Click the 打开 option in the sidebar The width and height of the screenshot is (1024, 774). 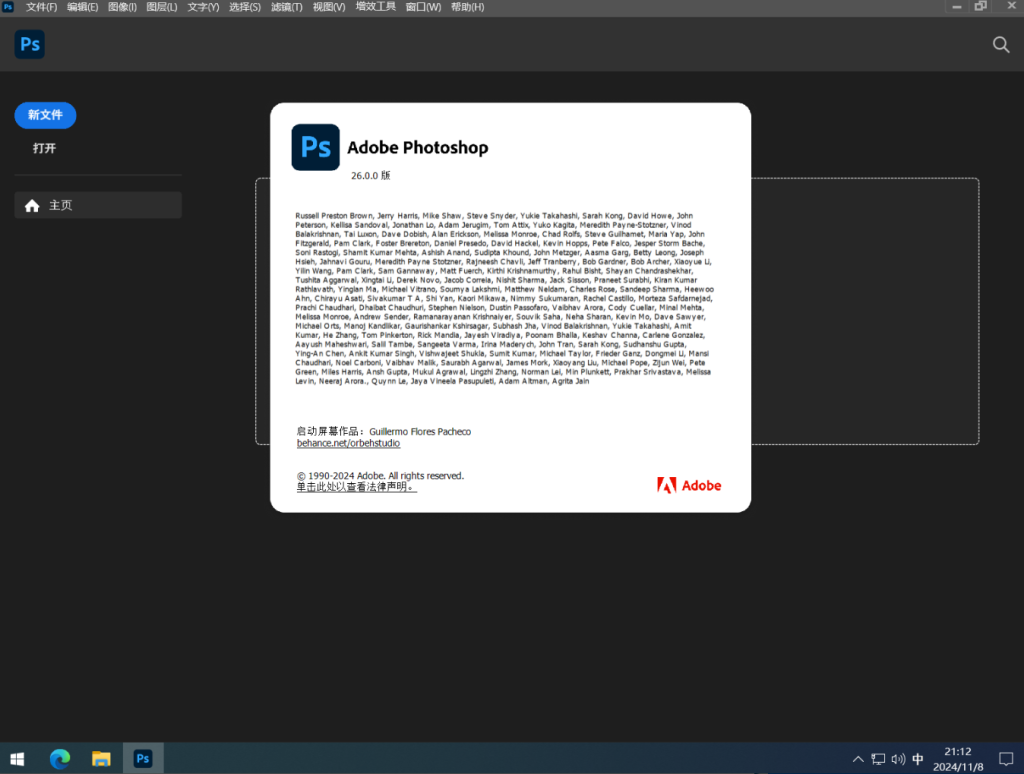click(45, 147)
